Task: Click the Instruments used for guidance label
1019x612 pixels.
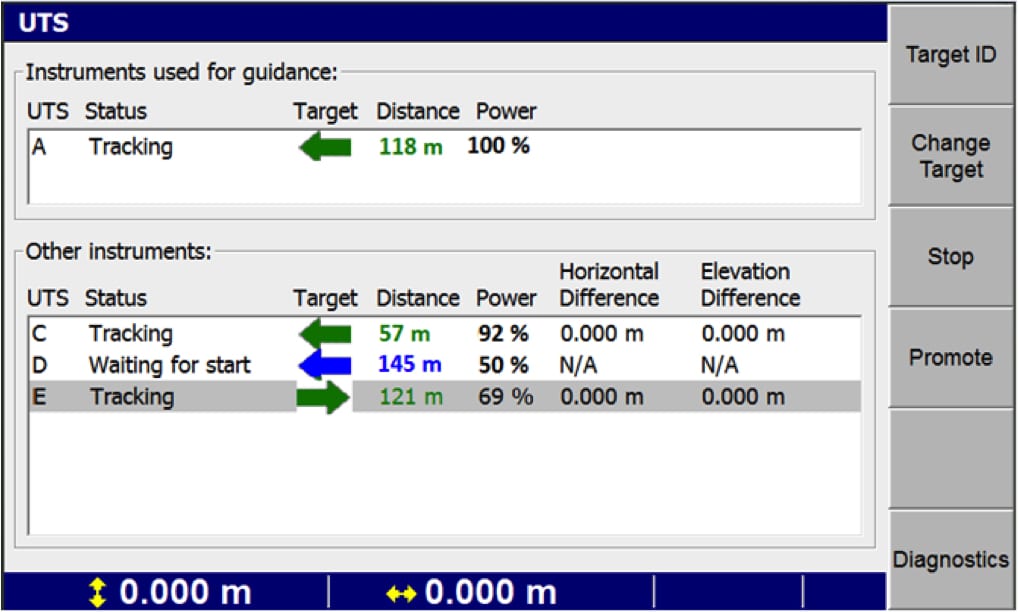Action: 182,72
